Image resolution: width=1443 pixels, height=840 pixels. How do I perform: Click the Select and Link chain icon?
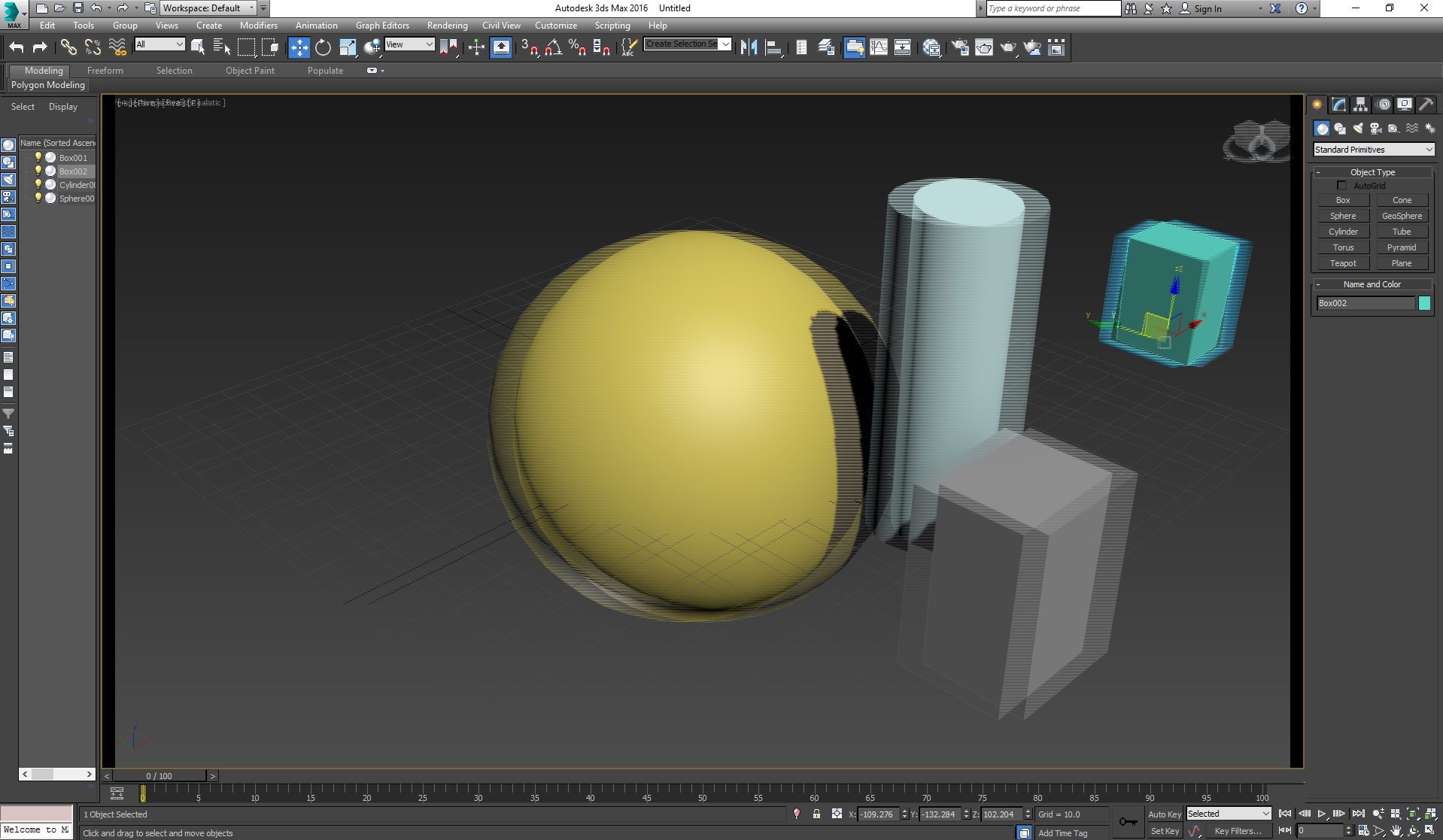pyautogui.click(x=68, y=47)
